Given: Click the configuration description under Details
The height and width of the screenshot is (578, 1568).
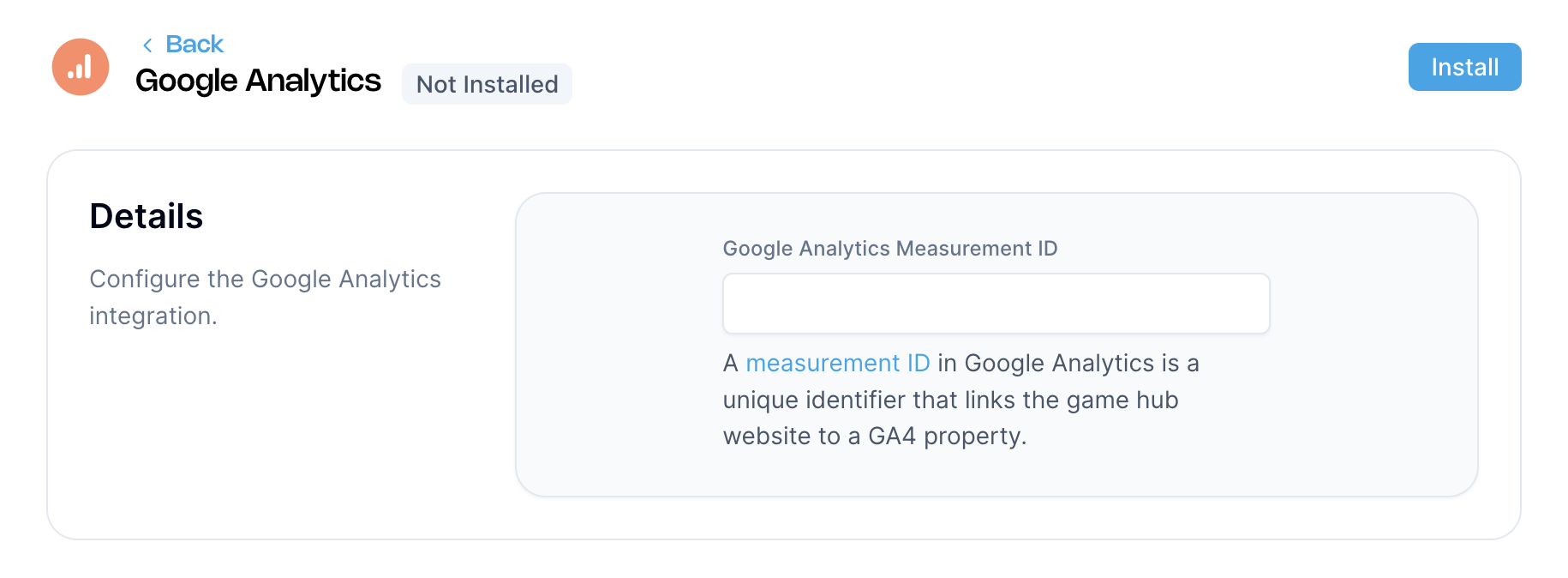Looking at the screenshot, I should pos(266,297).
